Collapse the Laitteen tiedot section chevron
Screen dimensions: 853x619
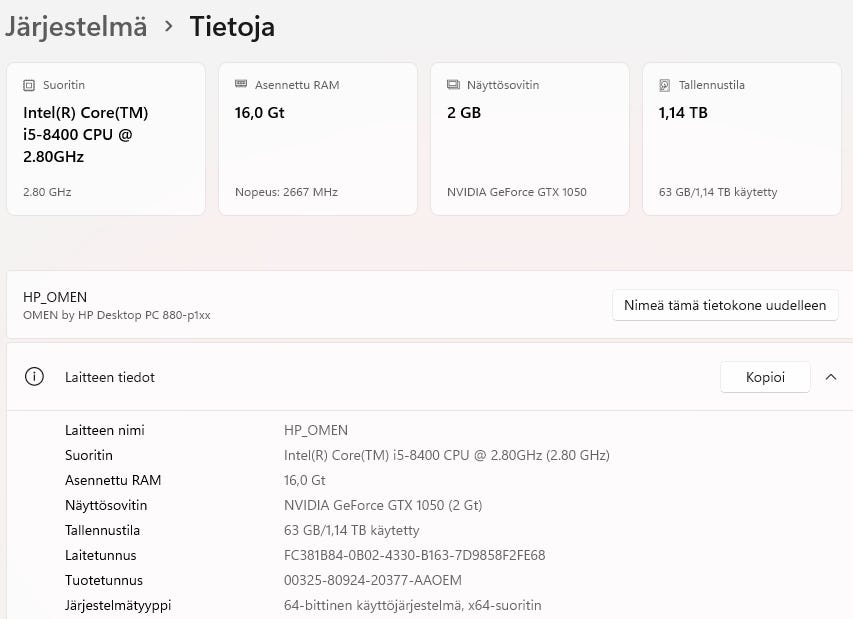pos(831,377)
